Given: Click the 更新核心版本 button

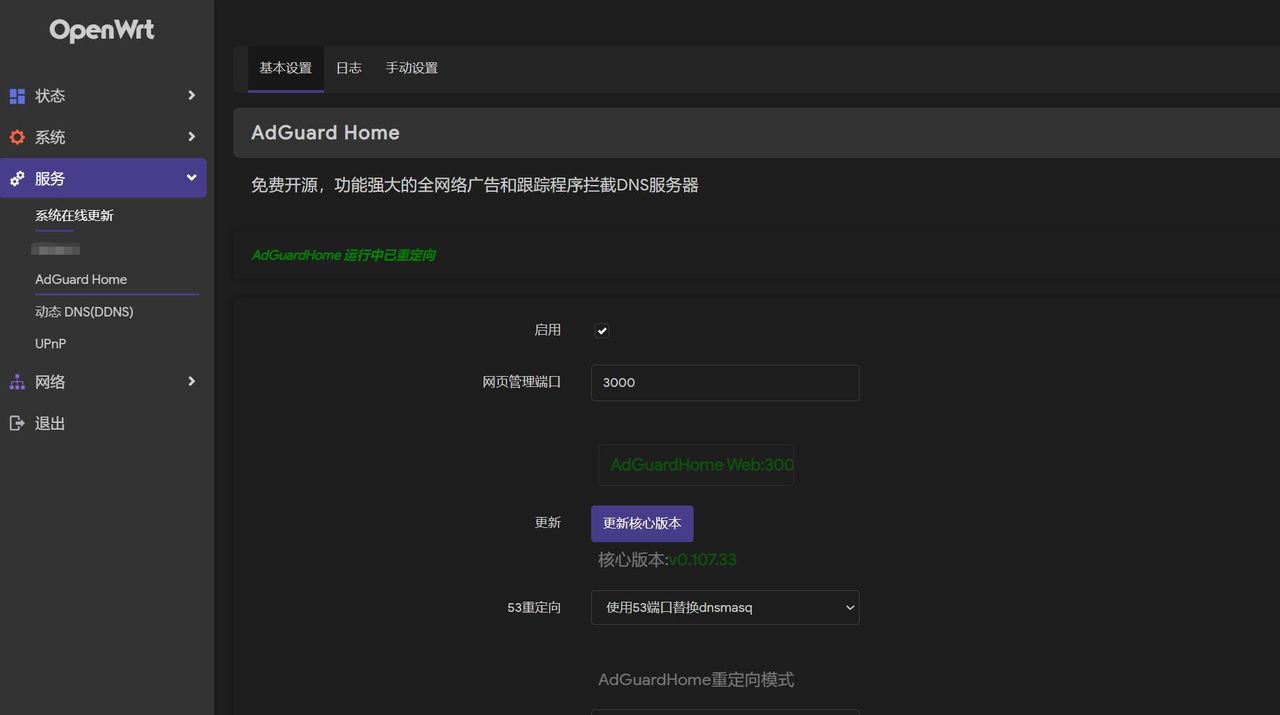Looking at the screenshot, I should (642, 523).
